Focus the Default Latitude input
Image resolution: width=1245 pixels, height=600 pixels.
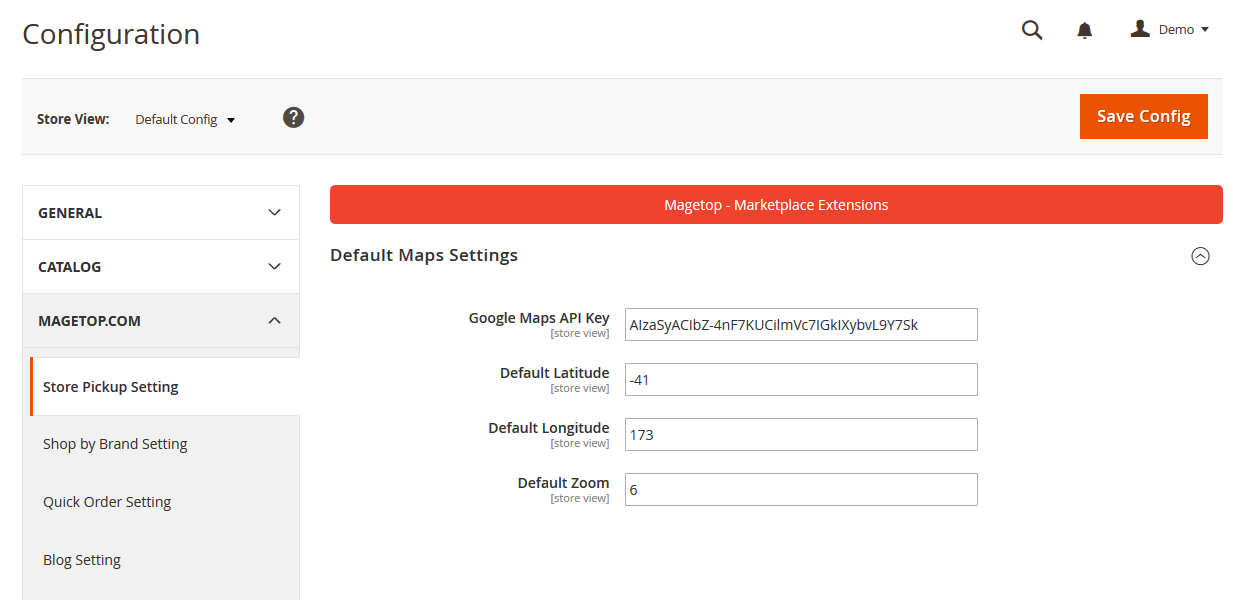800,380
